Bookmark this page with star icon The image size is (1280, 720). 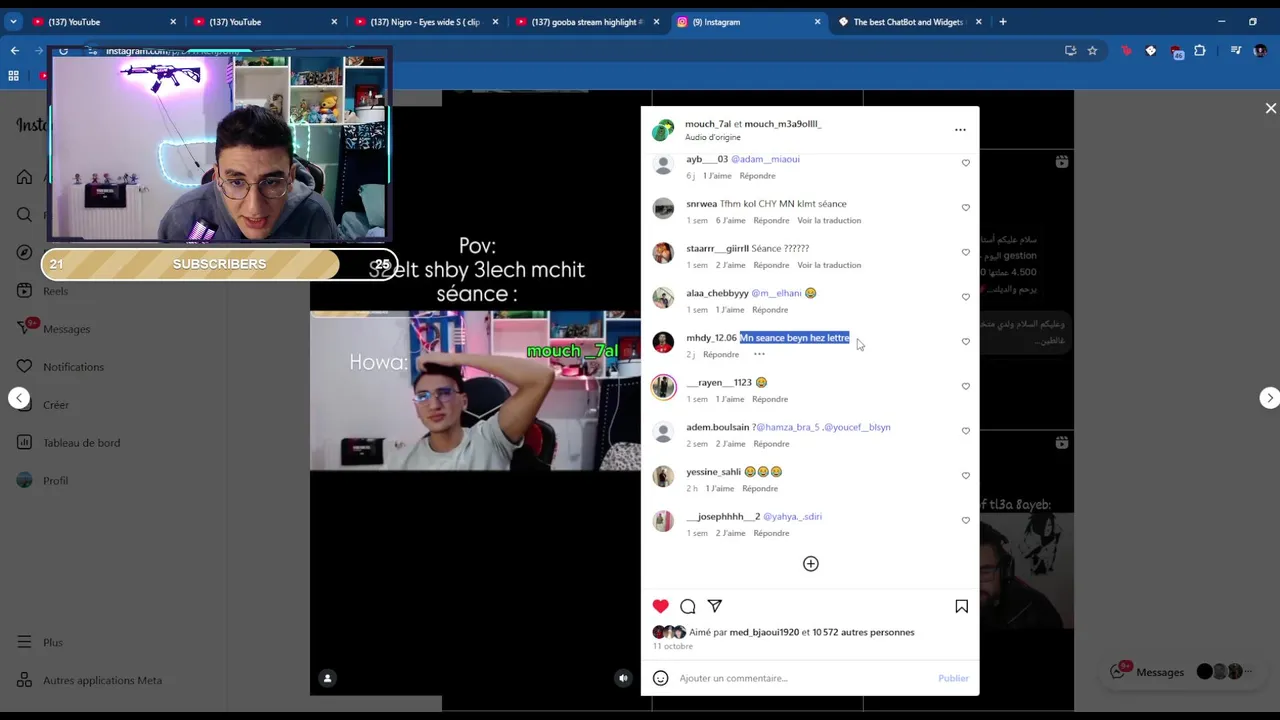click(x=1092, y=50)
